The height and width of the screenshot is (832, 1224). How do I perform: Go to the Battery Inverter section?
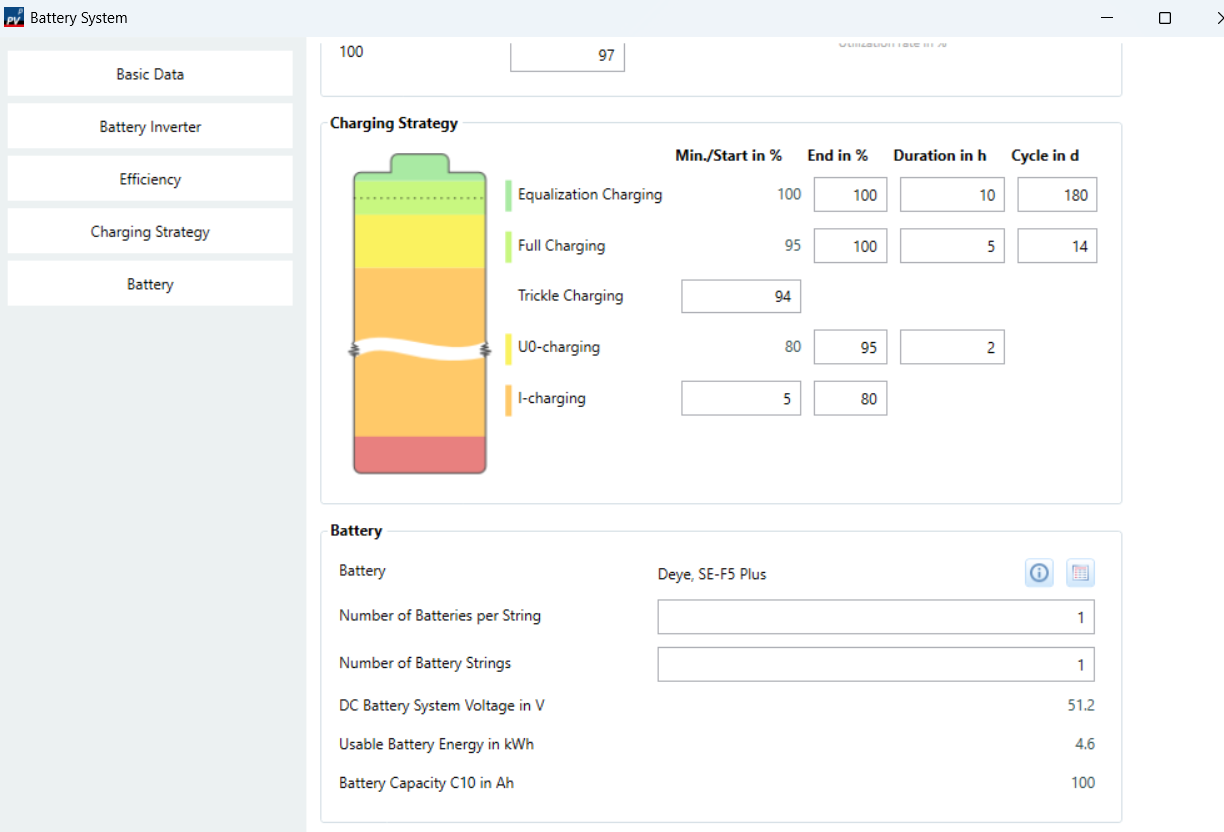click(150, 127)
